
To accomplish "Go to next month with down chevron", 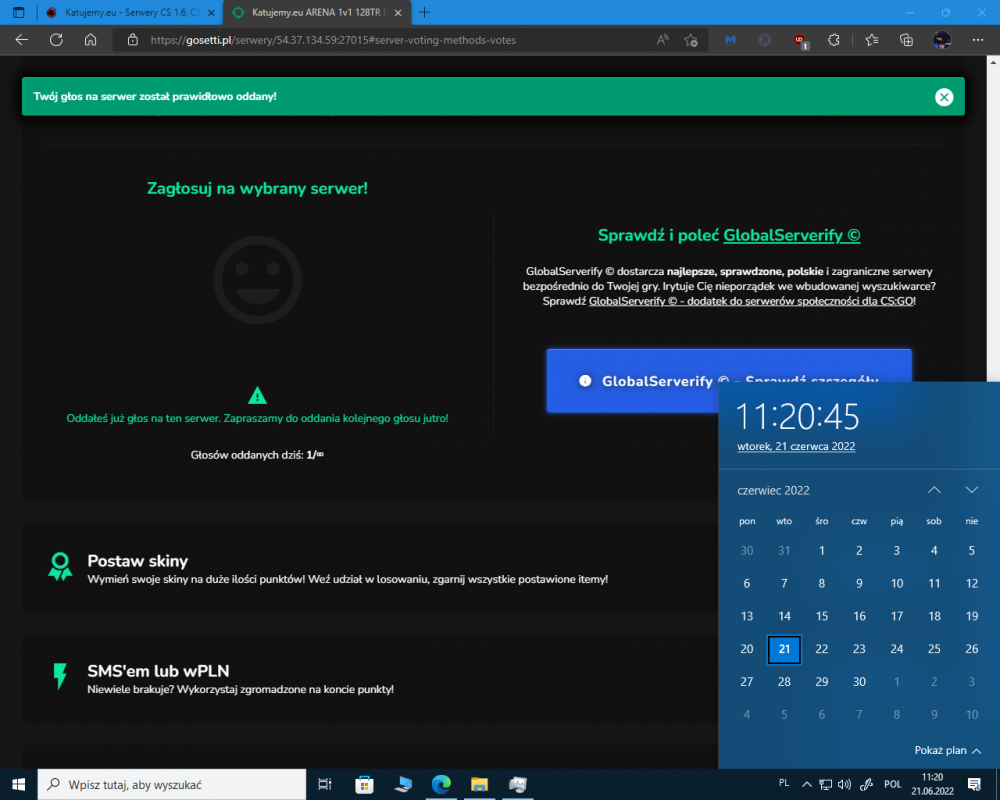I will 971,490.
